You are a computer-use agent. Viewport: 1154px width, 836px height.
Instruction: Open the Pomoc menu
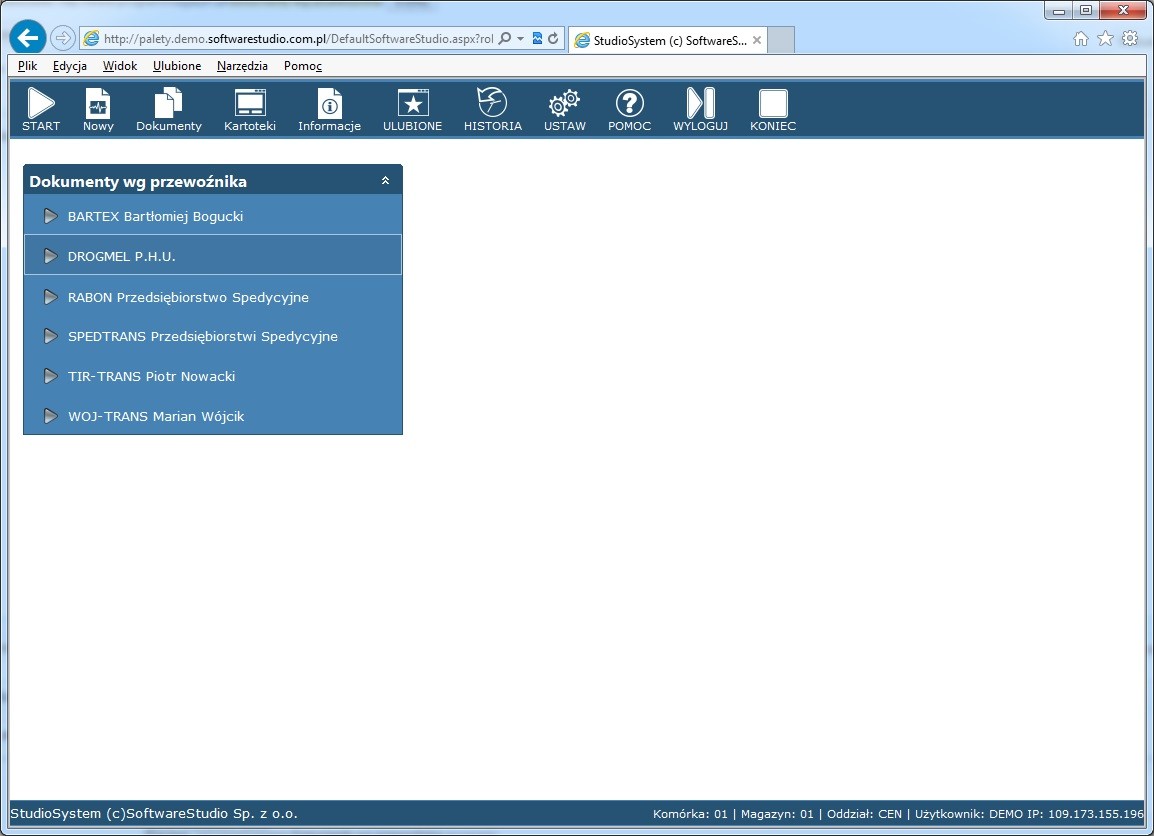[x=302, y=65]
